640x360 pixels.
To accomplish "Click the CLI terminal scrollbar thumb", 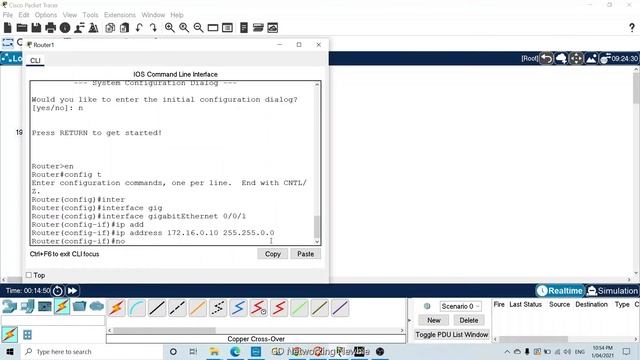I will (316, 227).
